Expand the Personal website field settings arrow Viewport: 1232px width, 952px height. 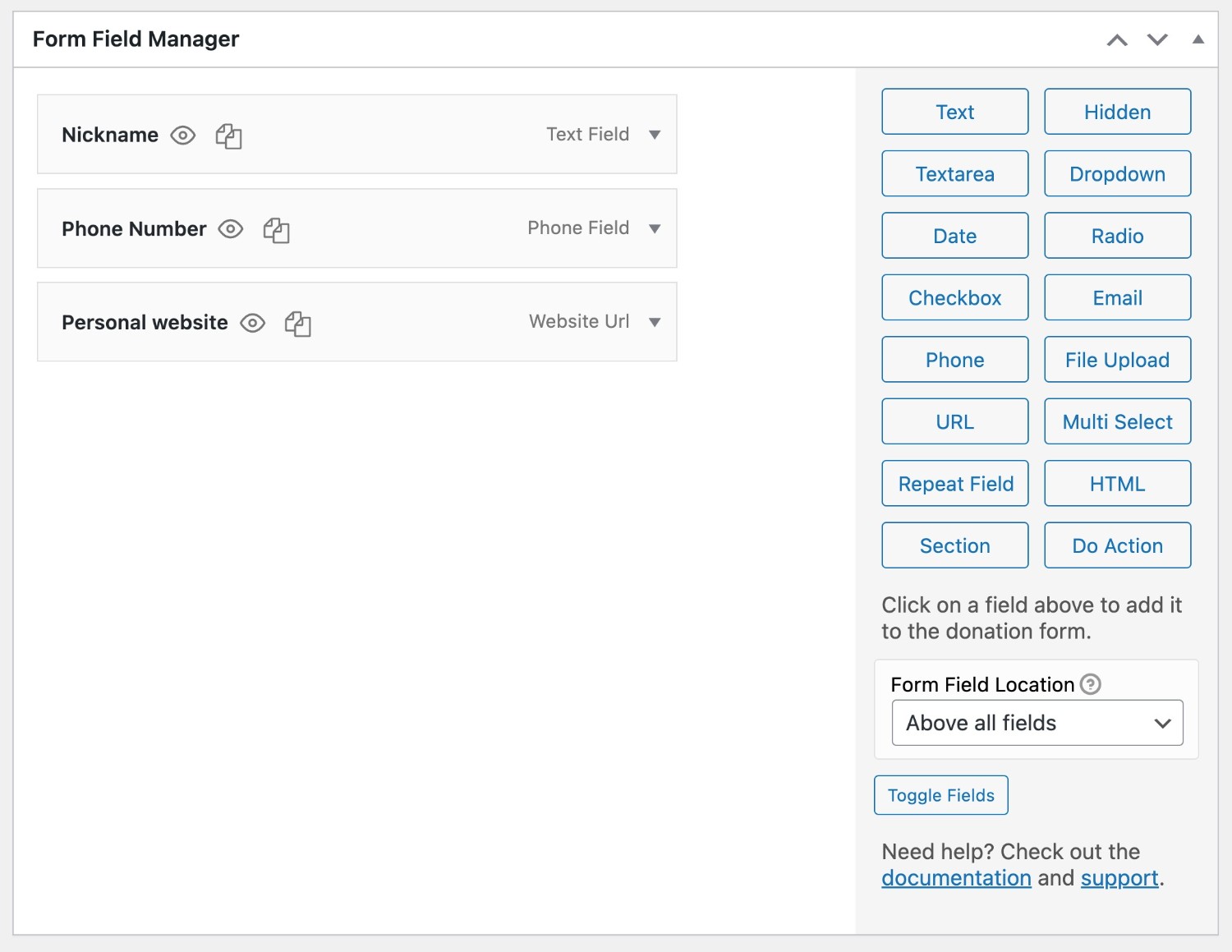[655, 322]
